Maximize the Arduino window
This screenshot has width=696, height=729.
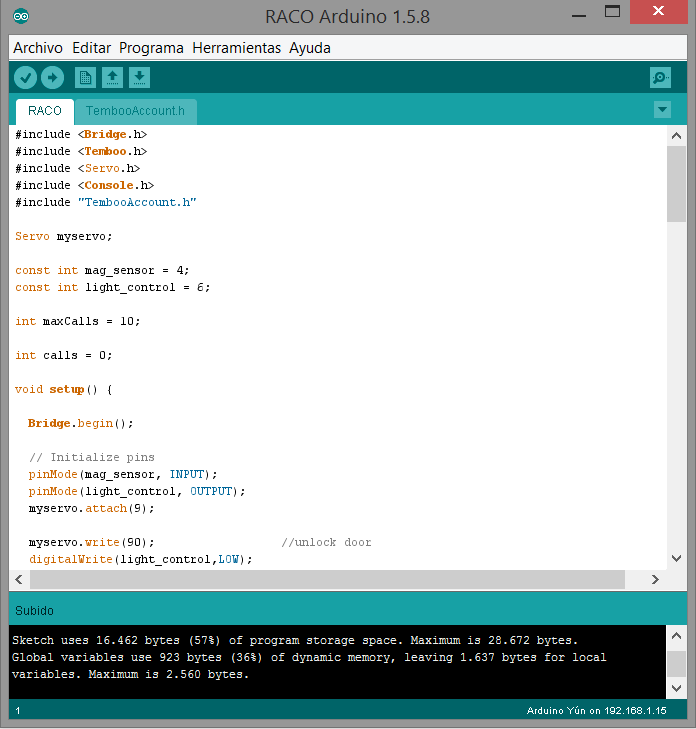coord(612,11)
